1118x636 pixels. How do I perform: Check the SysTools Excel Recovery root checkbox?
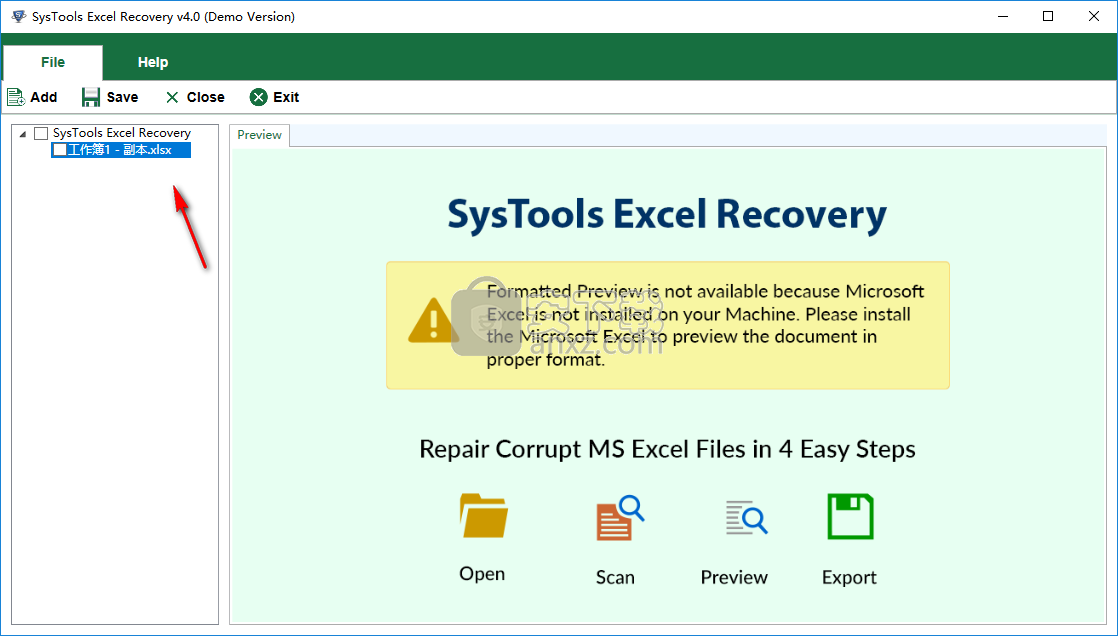pos(41,133)
